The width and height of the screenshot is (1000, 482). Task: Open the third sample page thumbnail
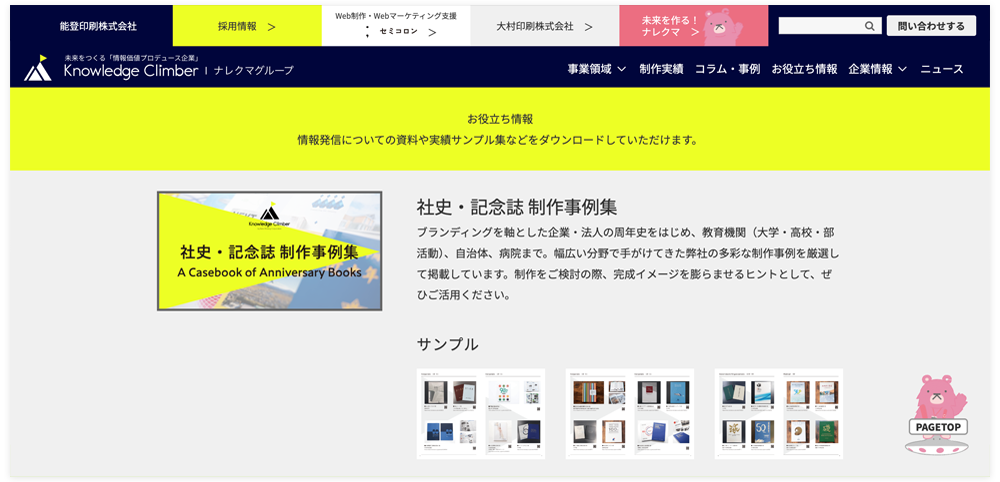779,413
